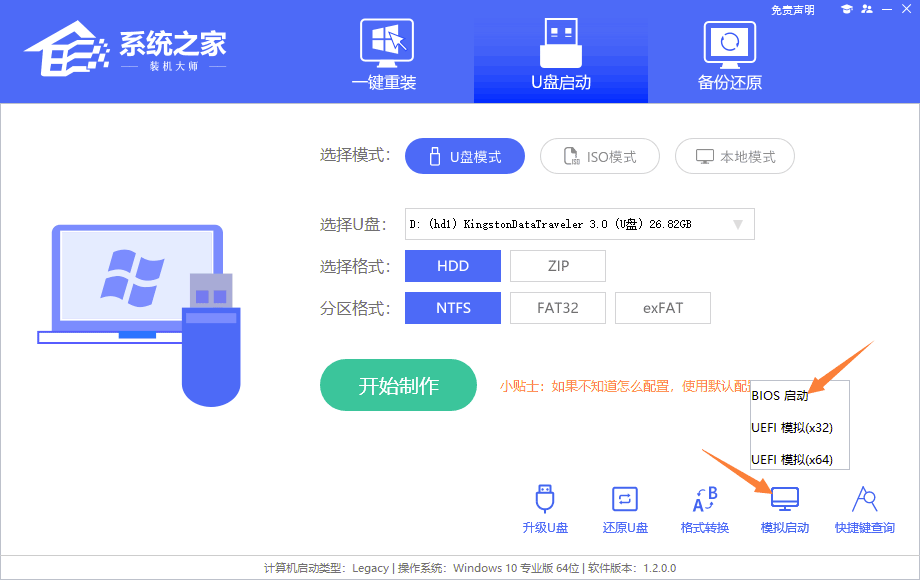920x580 pixels.
Task: Switch to the 一键重装 tab
Action: pyautogui.click(x=384, y=53)
